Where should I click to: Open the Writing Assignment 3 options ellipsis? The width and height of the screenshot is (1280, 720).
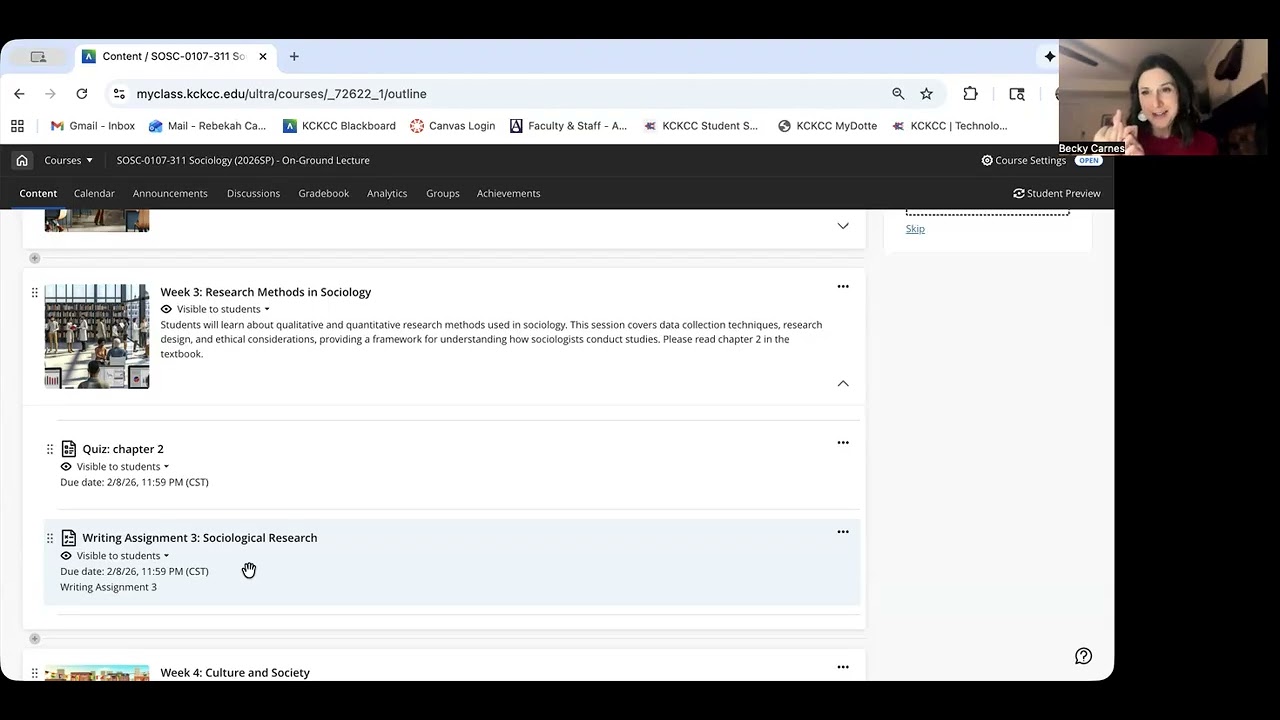[x=843, y=532]
